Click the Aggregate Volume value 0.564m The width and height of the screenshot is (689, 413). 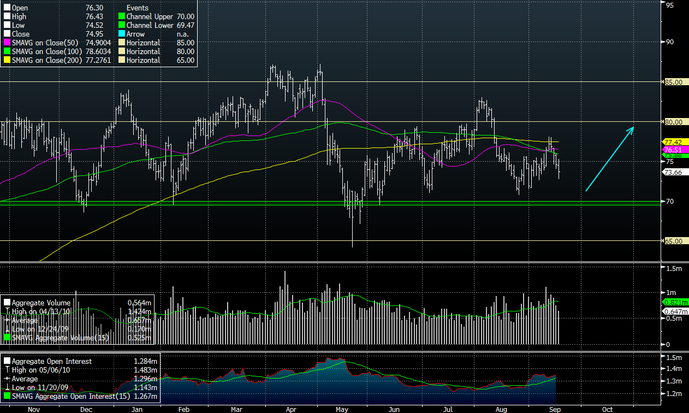pyautogui.click(x=140, y=303)
